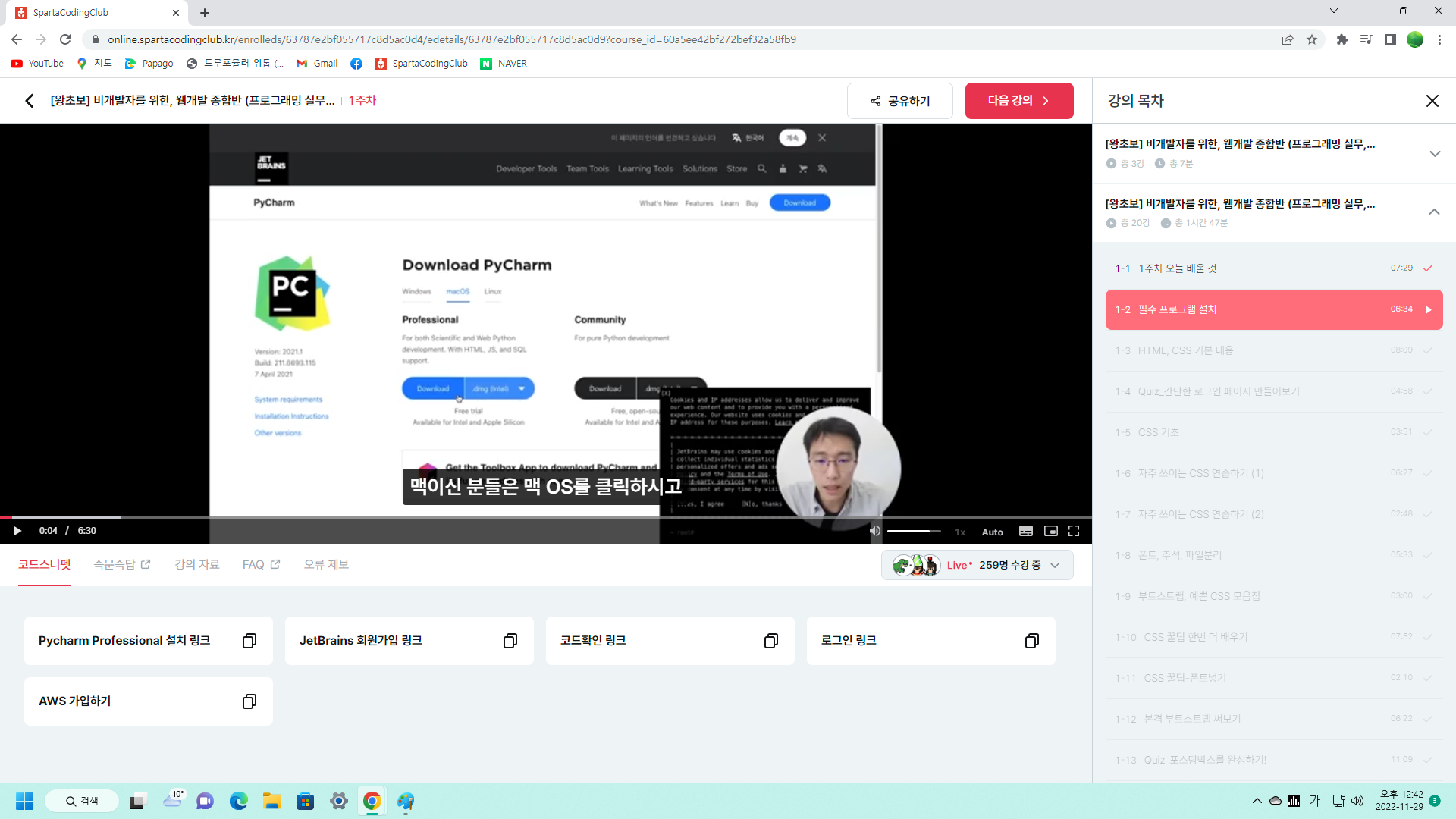The height and width of the screenshot is (819, 1456).
Task: Go back with the lecture header arrow
Action: click(x=30, y=101)
